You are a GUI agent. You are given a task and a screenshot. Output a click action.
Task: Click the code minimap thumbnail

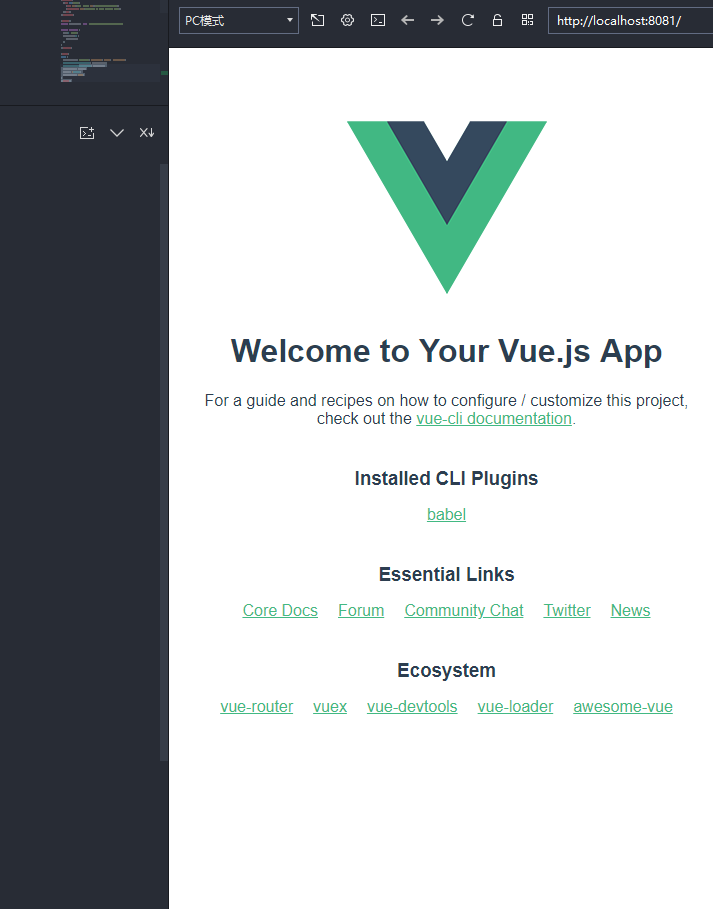pyautogui.click(x=109, y=42)
